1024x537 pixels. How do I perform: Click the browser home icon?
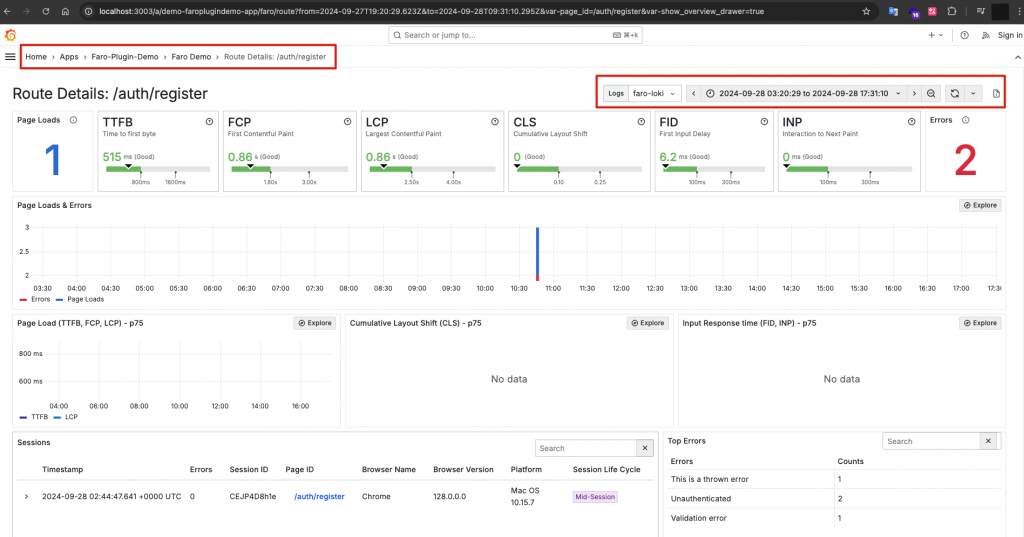pos(65,11)
